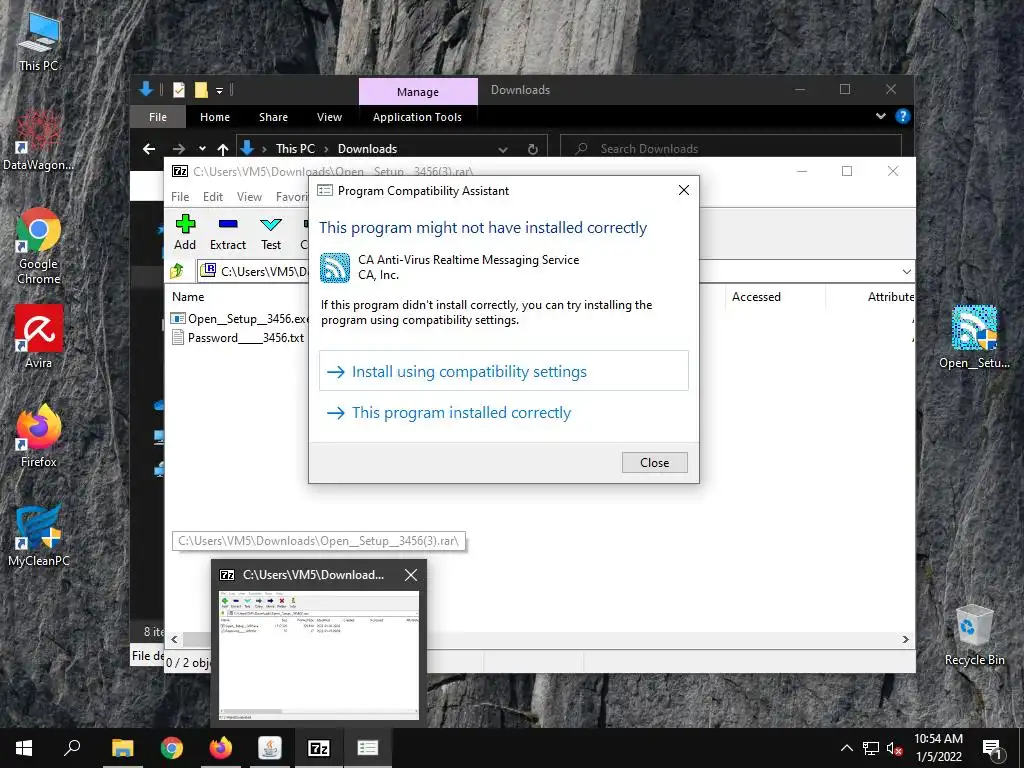
Task: Click the Program Compatibility Assistant taskbar button
Action: [x=368, y=748]
